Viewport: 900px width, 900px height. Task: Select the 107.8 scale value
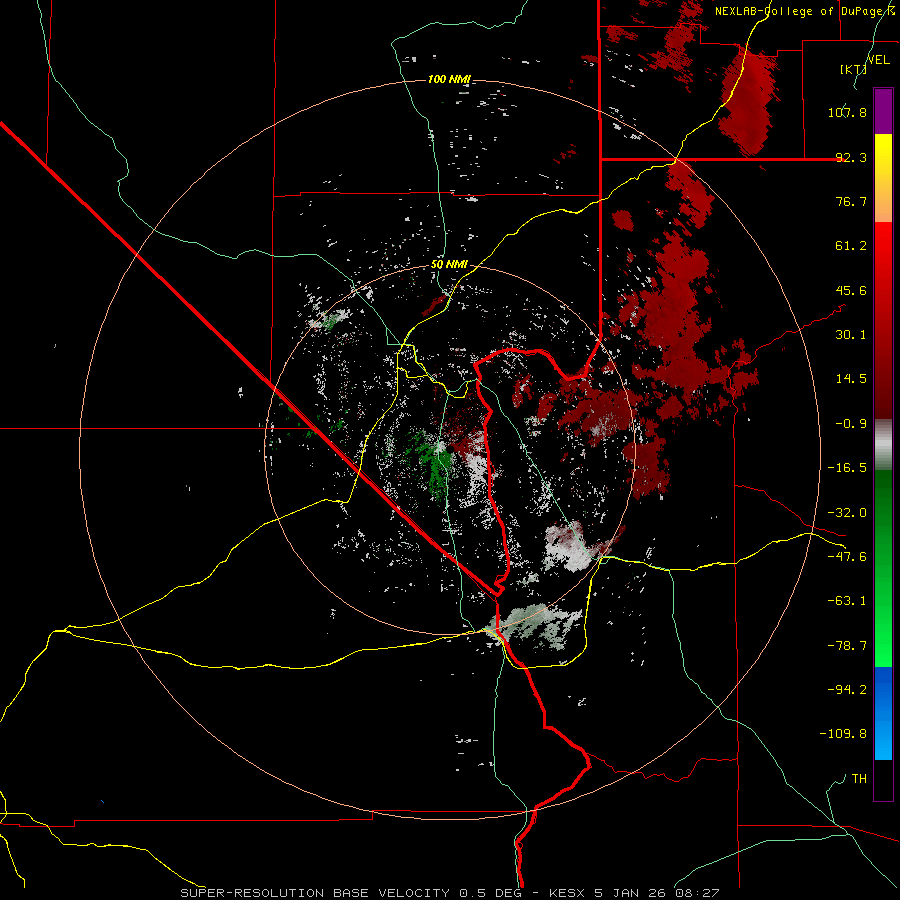pyautogui.click(x=847, y=112)
